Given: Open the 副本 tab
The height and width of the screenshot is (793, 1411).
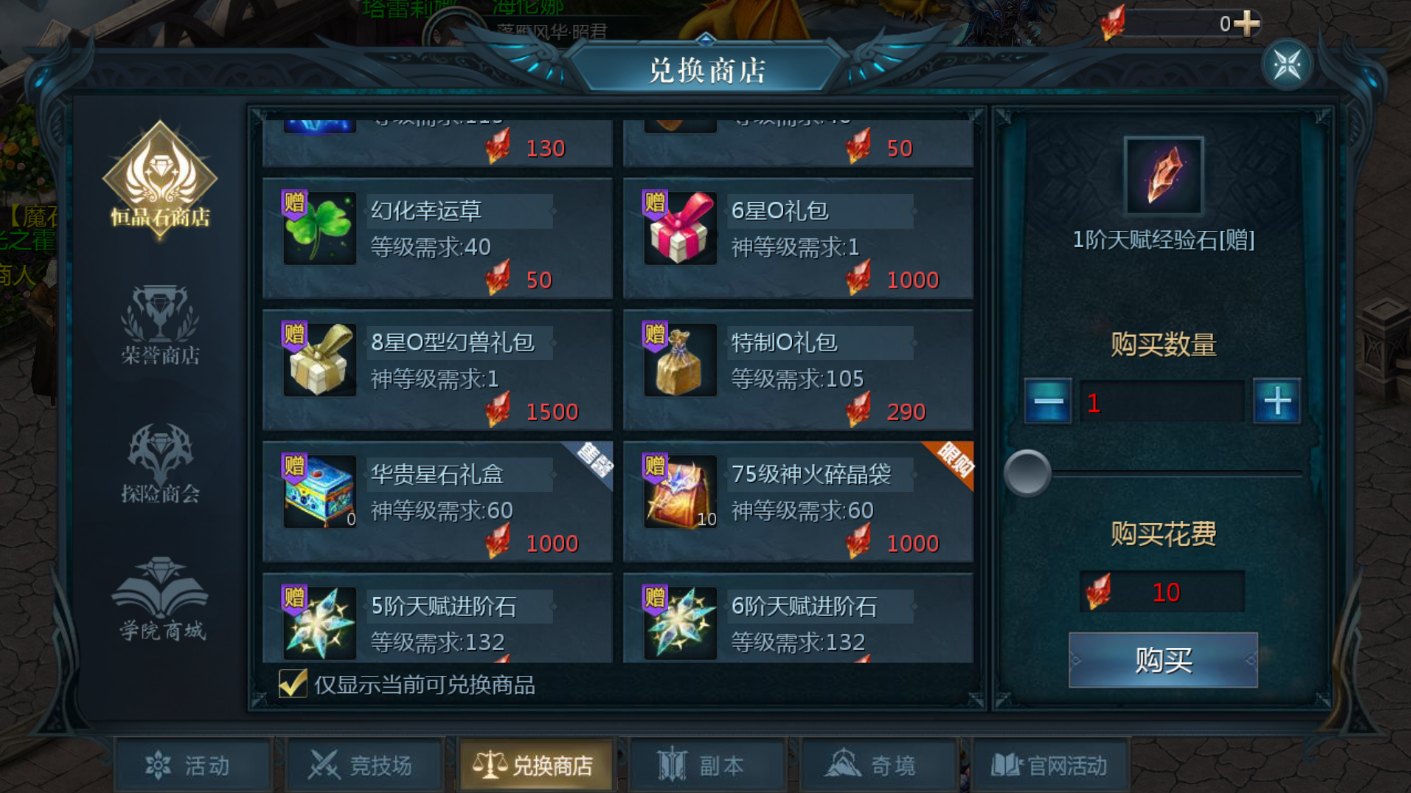Looking at the screenshot, I should (x=708, y=766).
